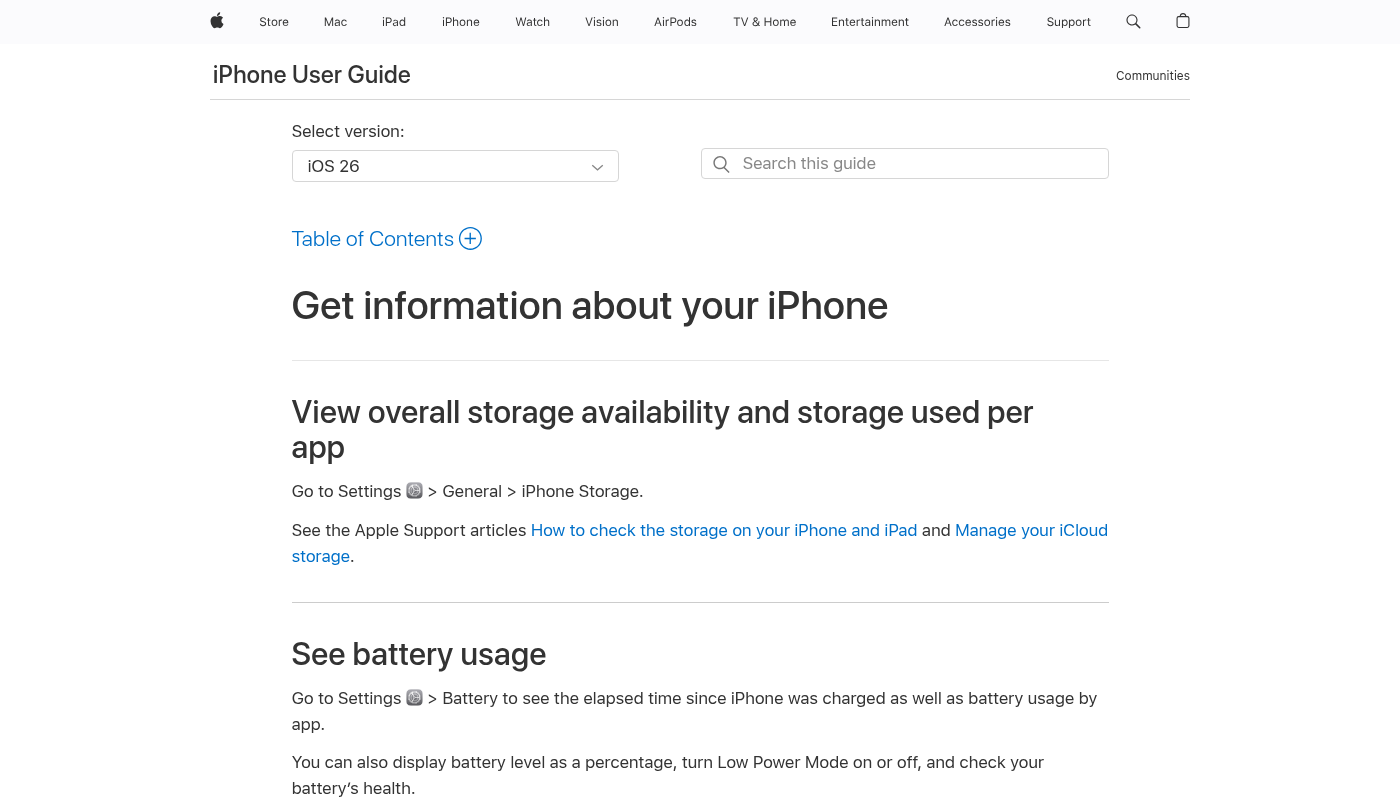1400x800 pixels.
Task: Open the iPhone menu item
Action: (461, 22)
